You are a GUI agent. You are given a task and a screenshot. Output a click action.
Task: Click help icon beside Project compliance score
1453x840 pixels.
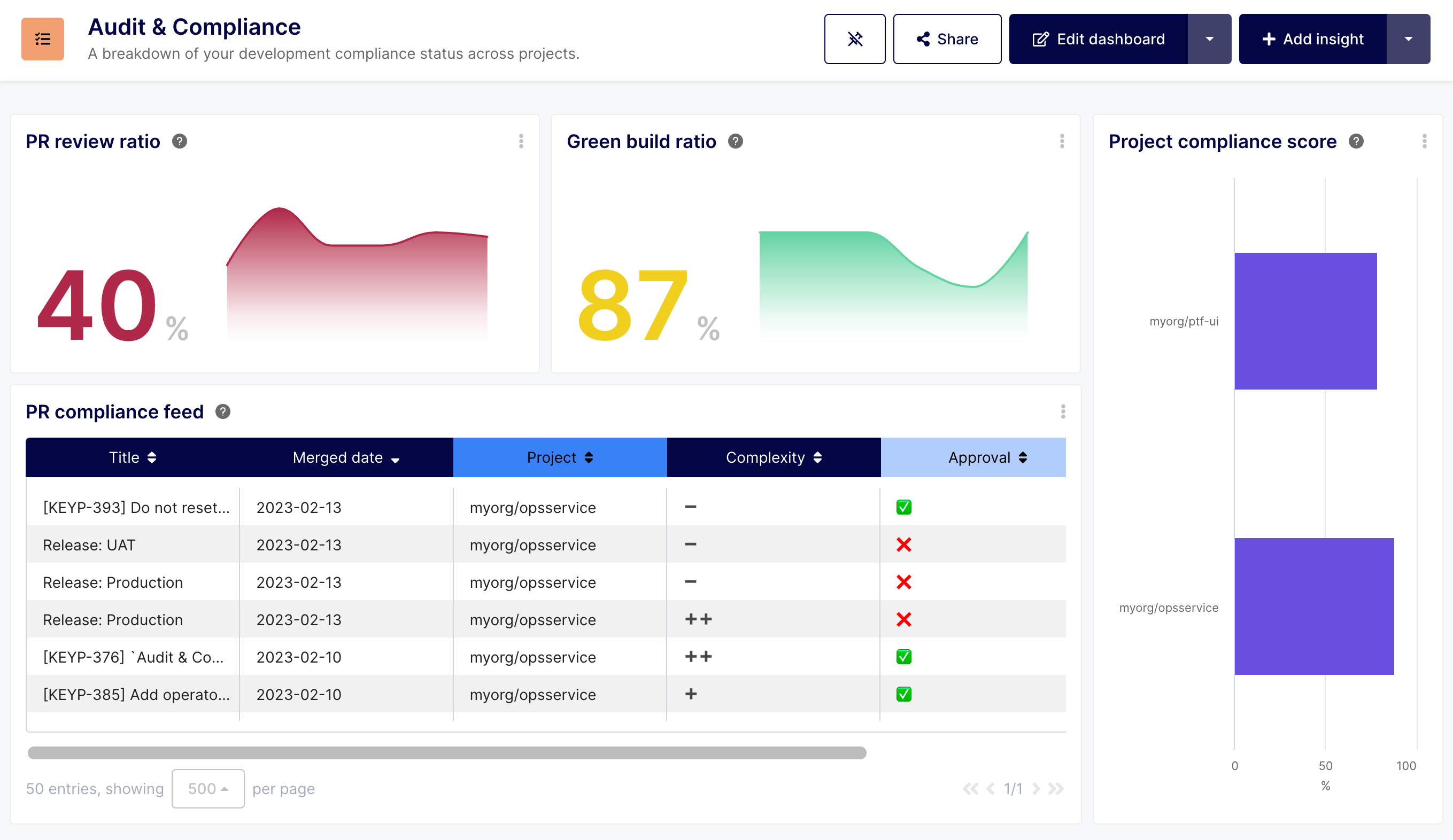point(1356,141)
